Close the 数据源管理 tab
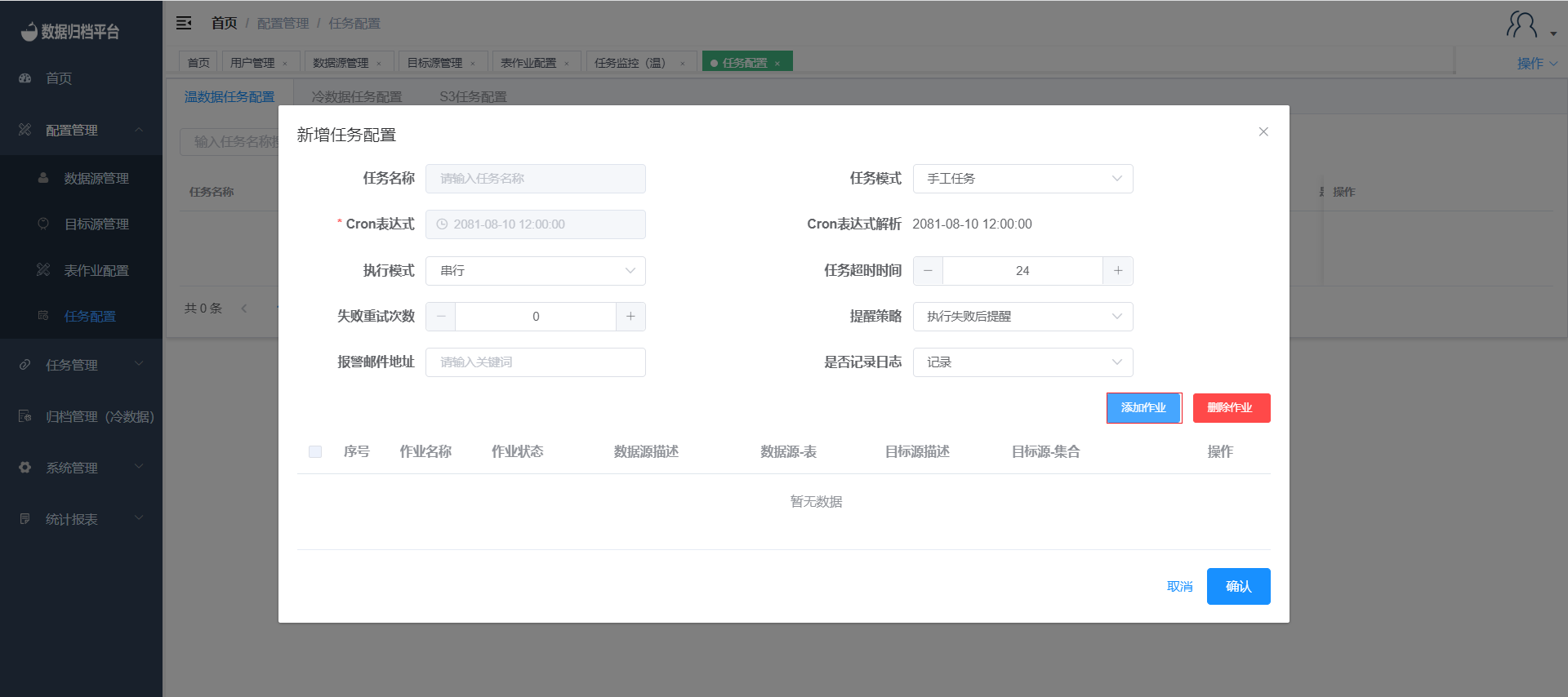Image resolution: width=1568 pixels, height=697 pixels. [379, 64]
